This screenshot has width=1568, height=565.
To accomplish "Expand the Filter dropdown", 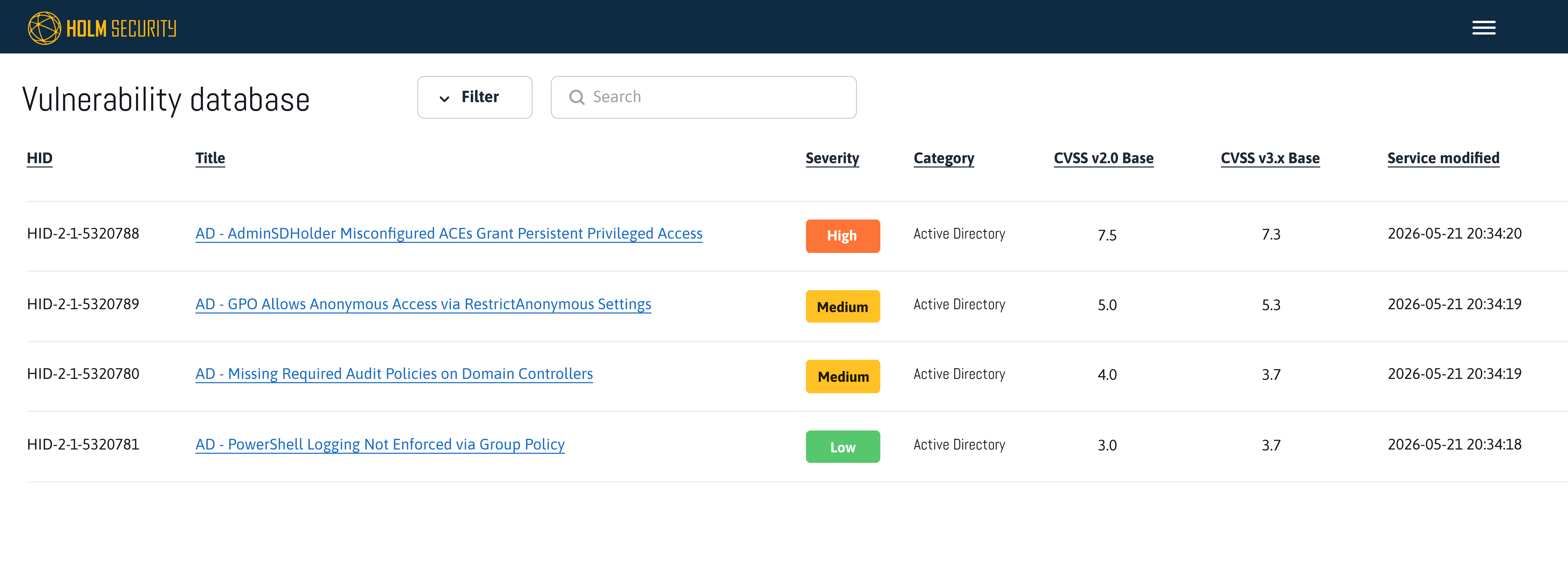I will click(x=475, y=97).
